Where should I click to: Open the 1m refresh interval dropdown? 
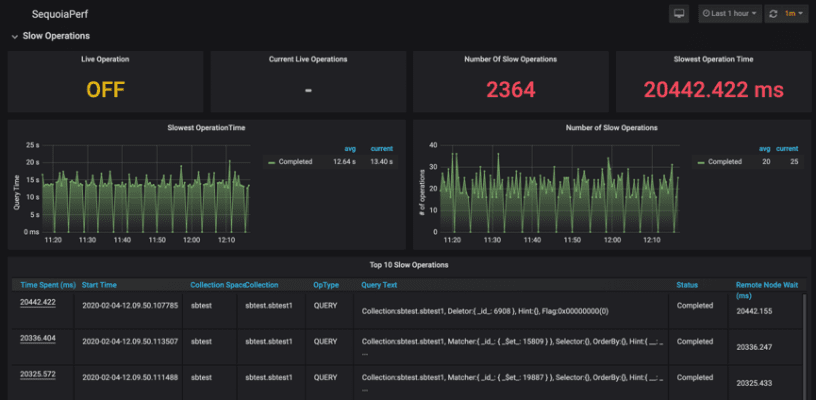(795, 14)
